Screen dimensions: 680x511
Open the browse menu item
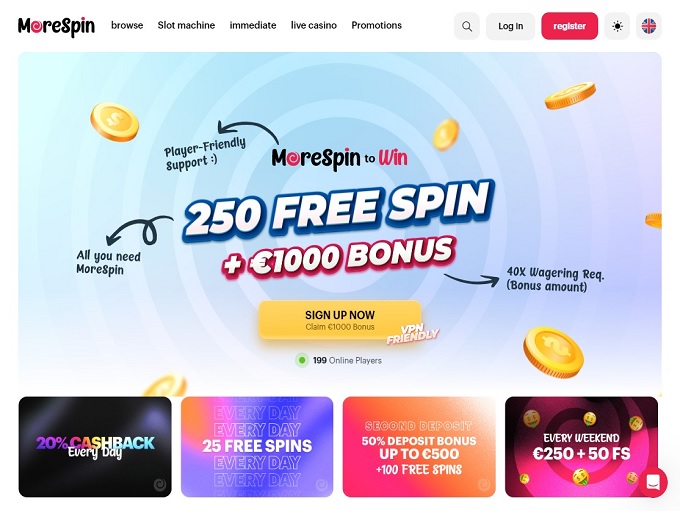127,25
